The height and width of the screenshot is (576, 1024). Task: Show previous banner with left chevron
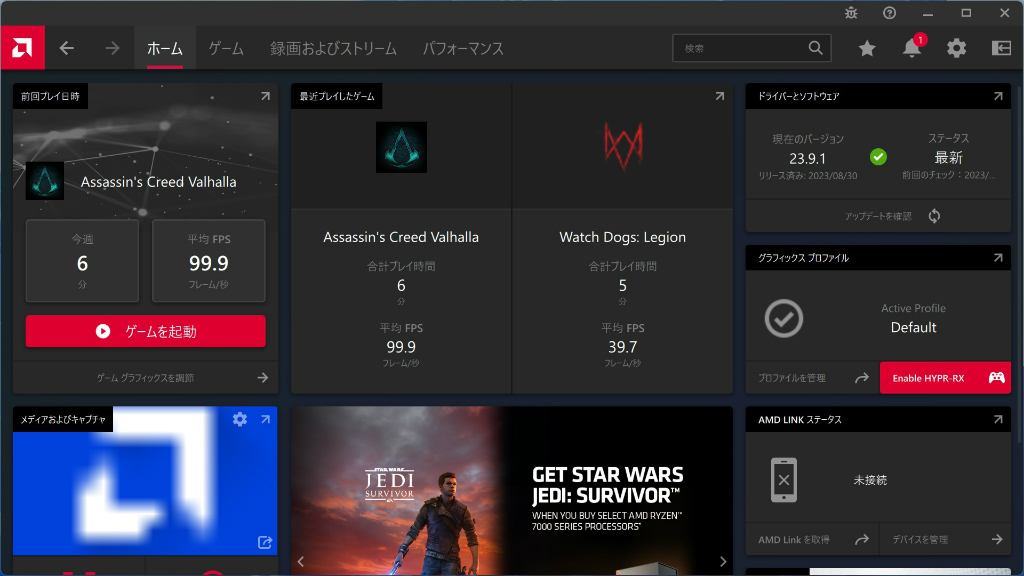[x=300, y=561]
